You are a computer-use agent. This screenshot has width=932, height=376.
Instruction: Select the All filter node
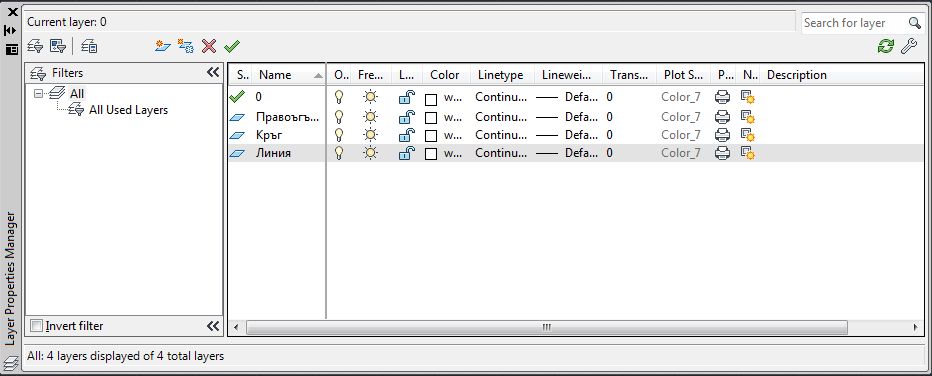(77, 93)
